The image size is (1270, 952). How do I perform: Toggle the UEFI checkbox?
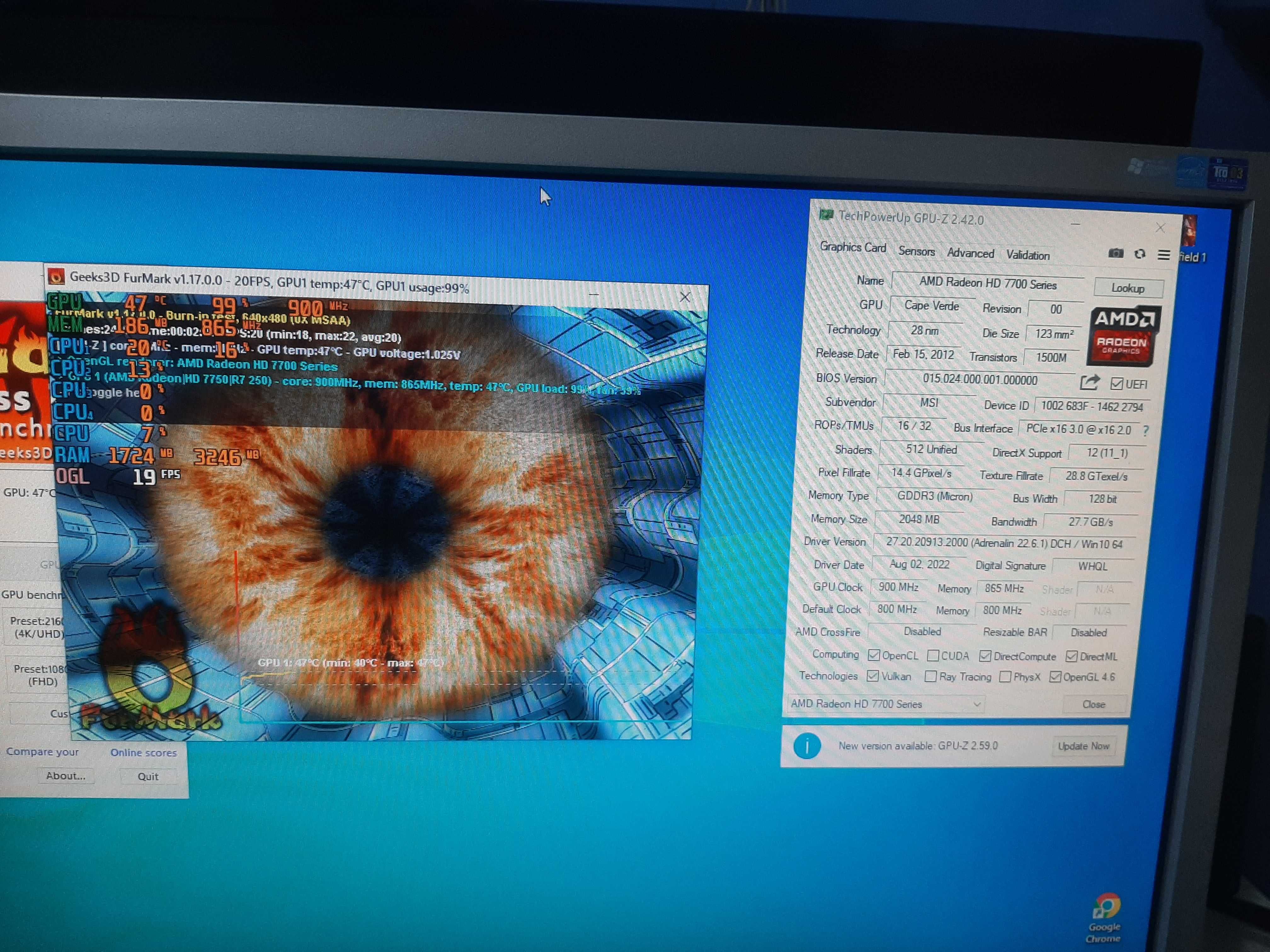click(x=1116, y=383)
